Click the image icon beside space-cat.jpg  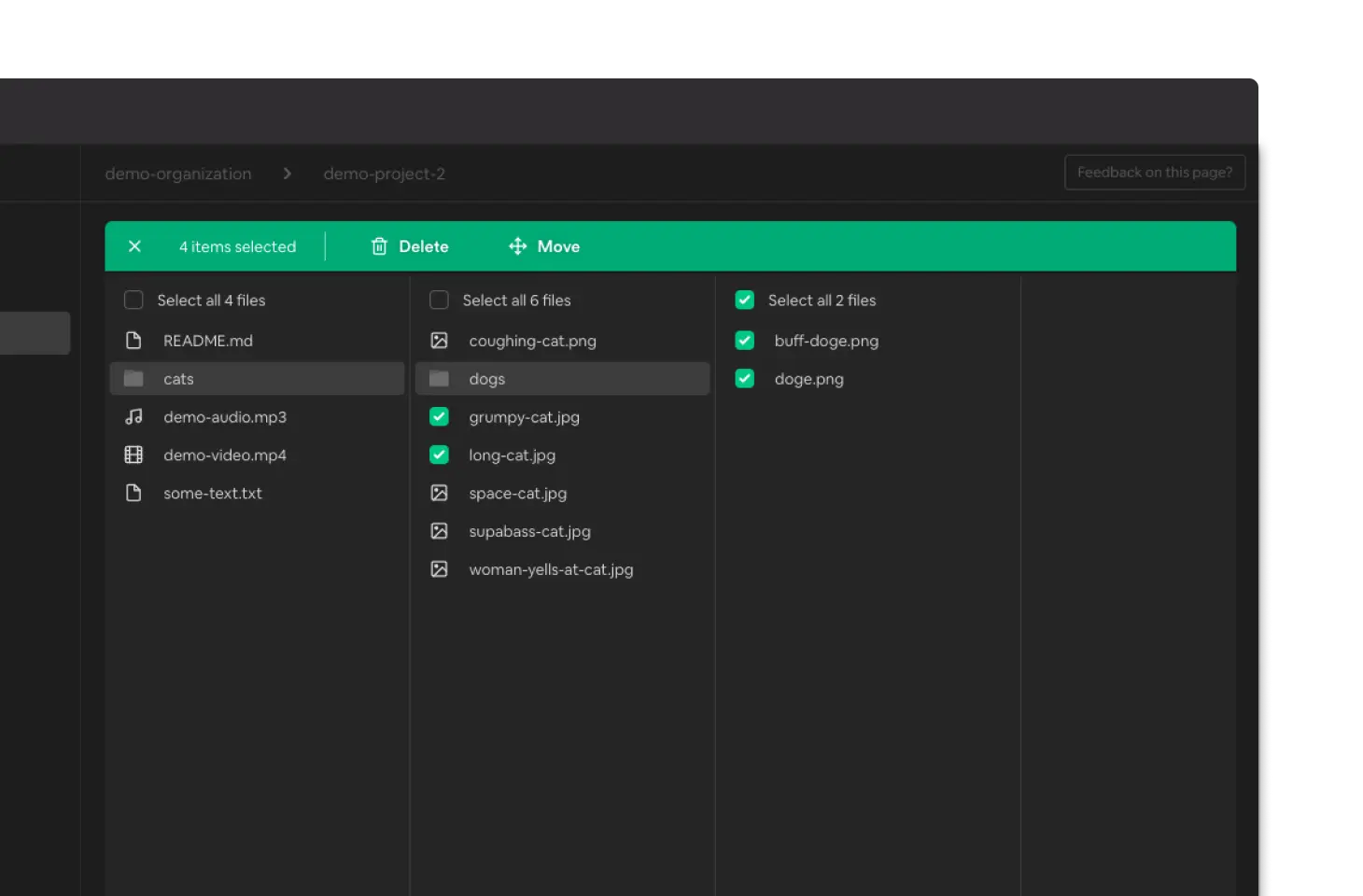[439, 493]
